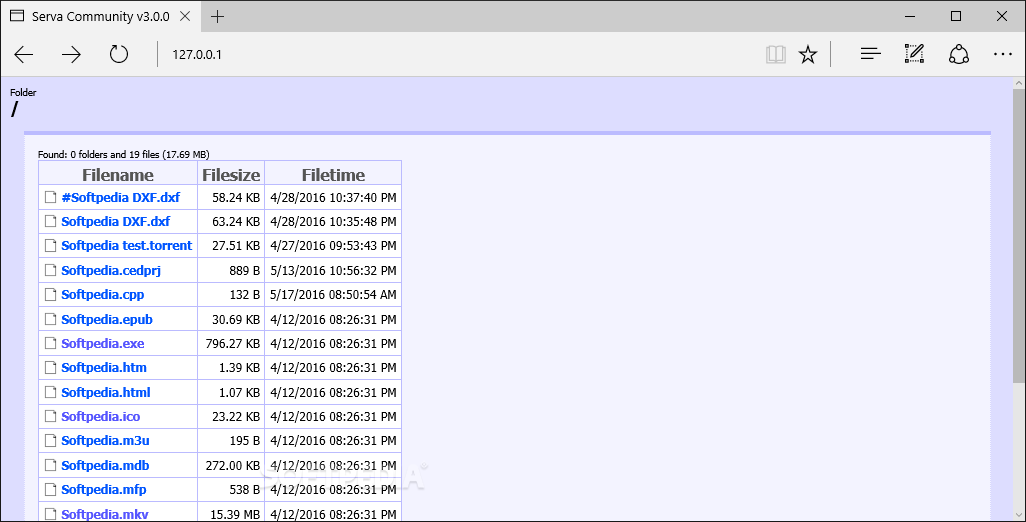Click the 5/17/2016 08:50:54 AM filetime
Screen dimensions: 1026x522
click(333, 295)
